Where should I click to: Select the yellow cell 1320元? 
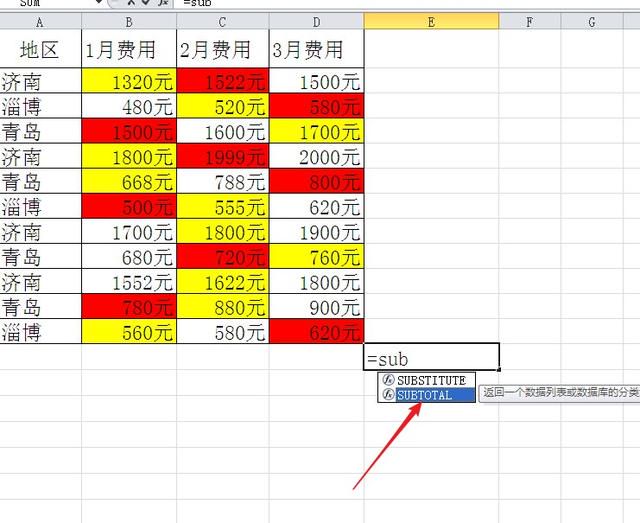(129, 81)
